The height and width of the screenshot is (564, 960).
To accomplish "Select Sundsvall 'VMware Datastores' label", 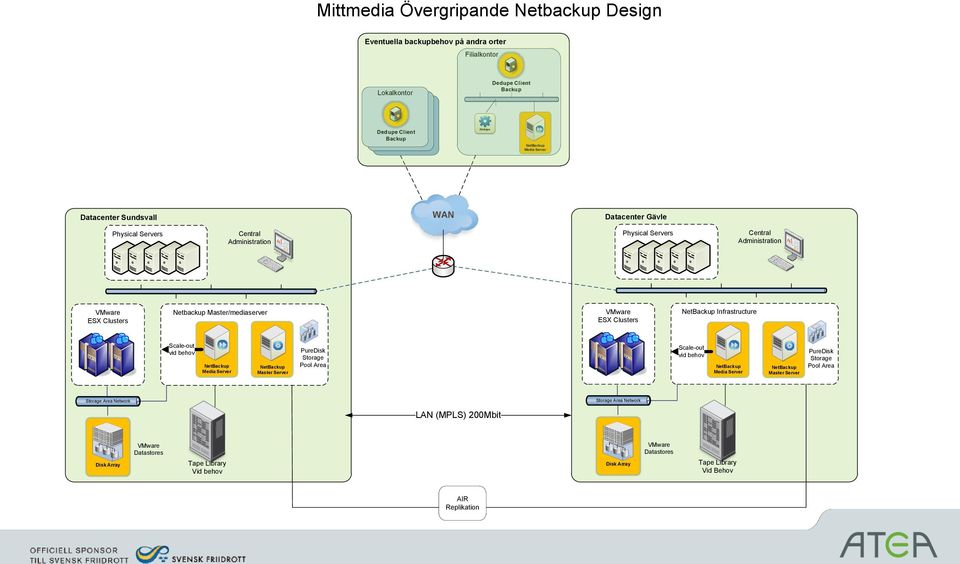I will (x=148, y=449).
